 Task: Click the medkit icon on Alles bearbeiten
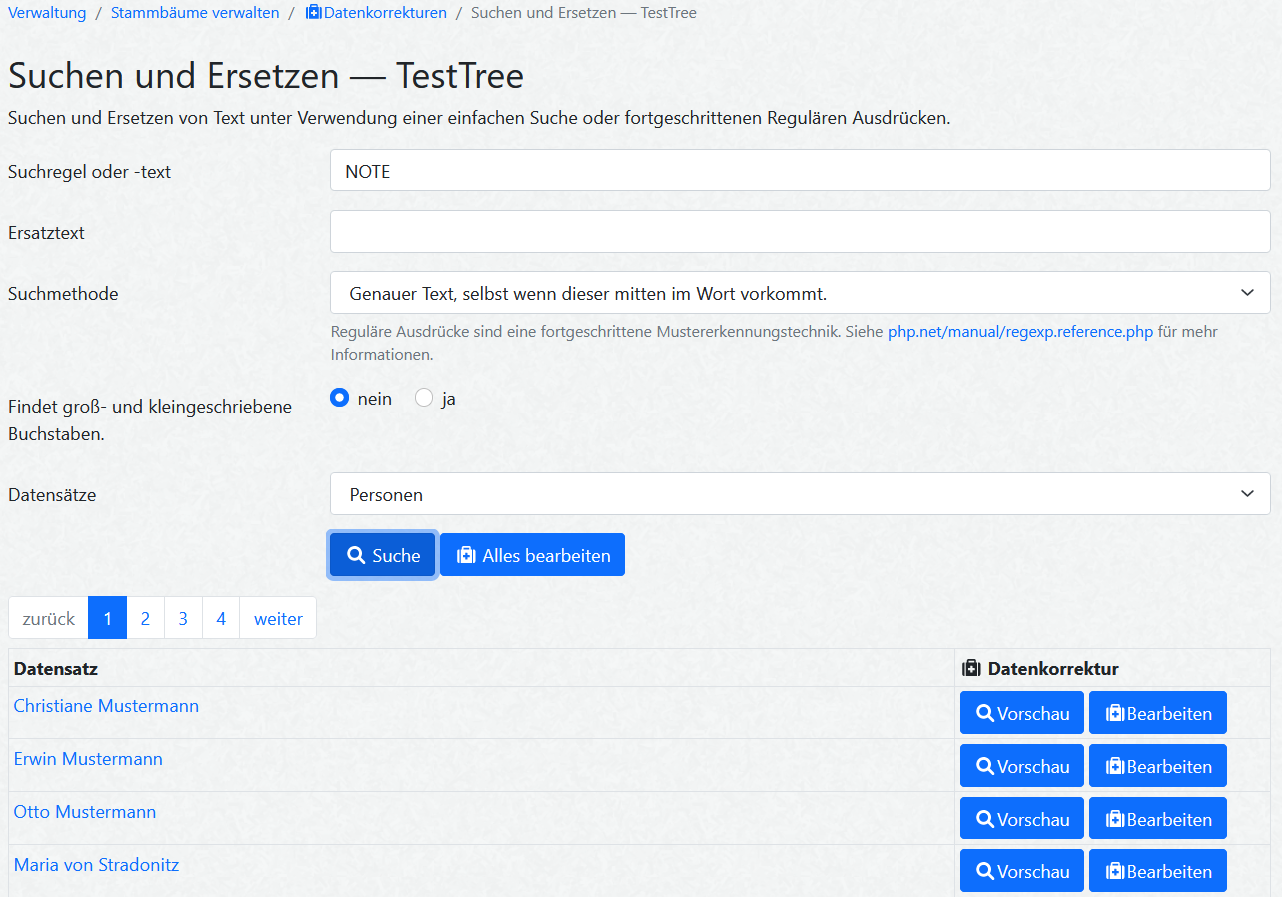(x=466, y=556)
